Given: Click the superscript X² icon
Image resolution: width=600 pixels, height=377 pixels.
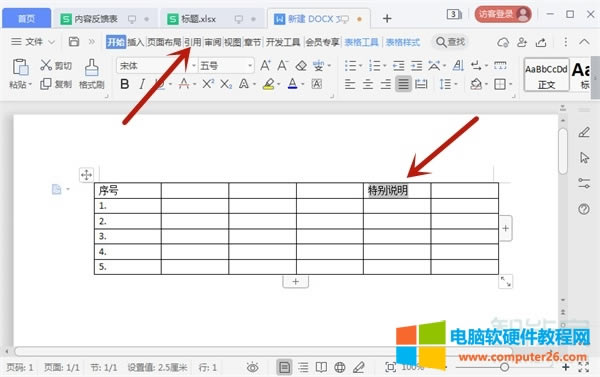Looking at the screenshot, I should tap(208, 83).
